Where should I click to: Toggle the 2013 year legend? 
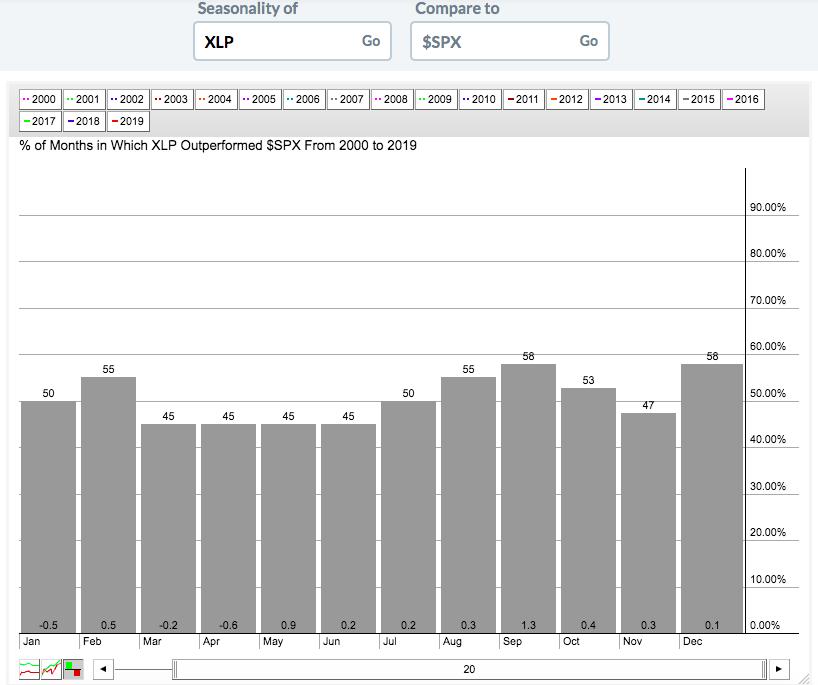point(611,99)
